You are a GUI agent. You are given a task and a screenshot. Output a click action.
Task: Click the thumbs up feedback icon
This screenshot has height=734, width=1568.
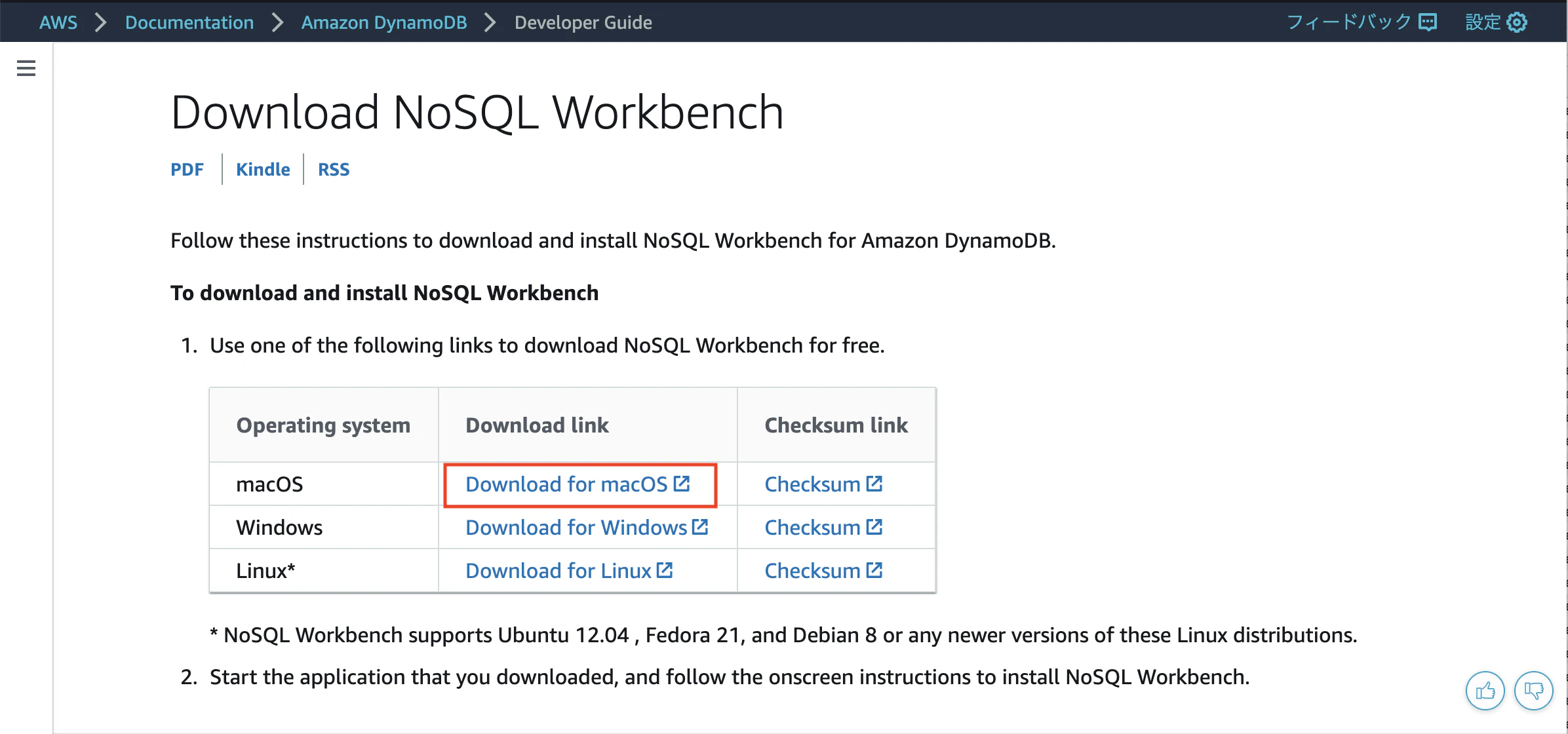pyautogui.click(x=1485, y=691)
